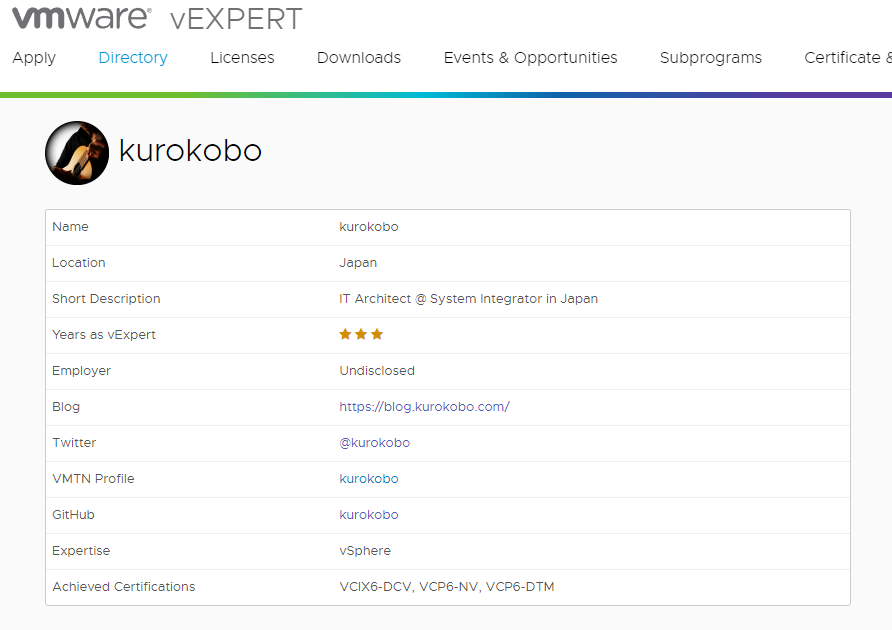Click the Location row label

click(79, 263)
